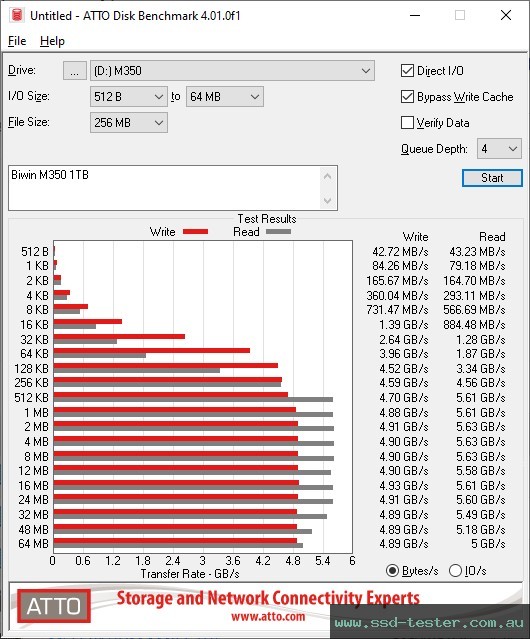Click the Read column header
Screen dimensions: 530x639
(x=492, y=237)
